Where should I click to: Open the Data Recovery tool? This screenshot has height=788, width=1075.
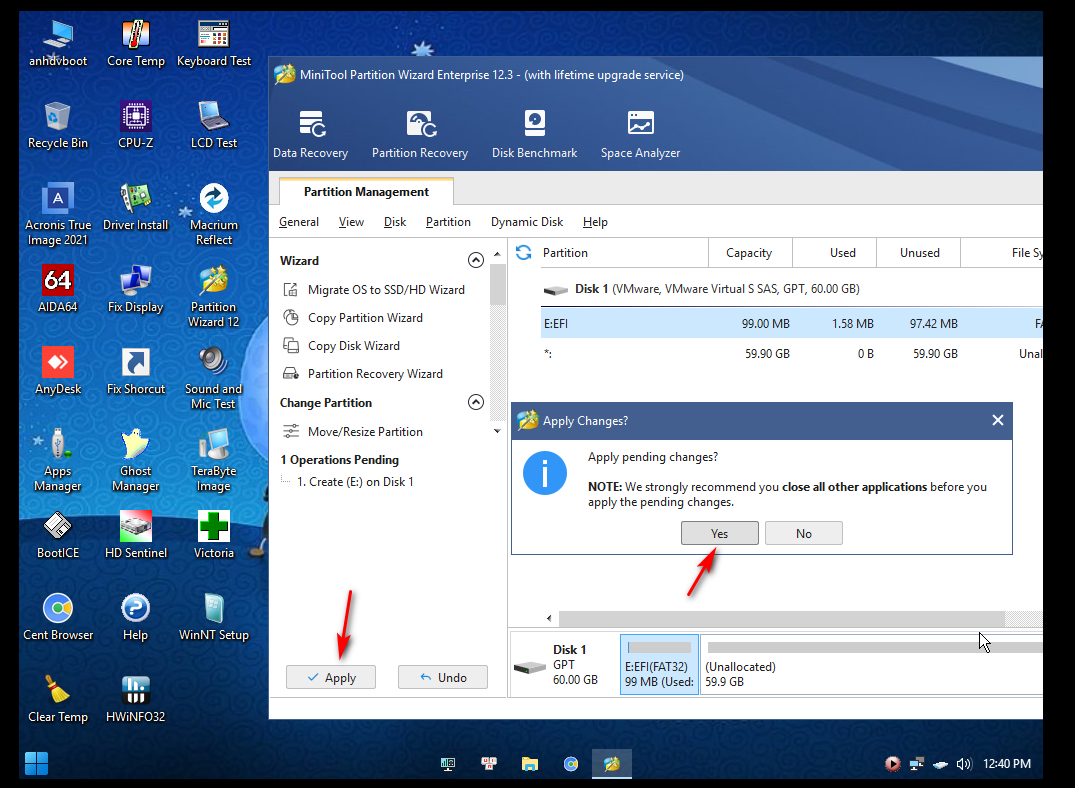[x=311, y=134]
